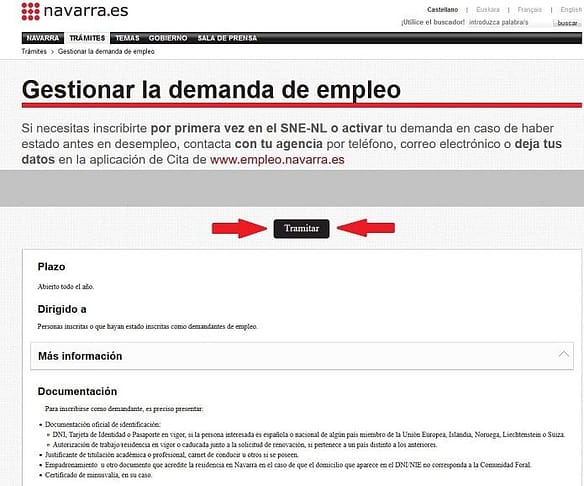Switch language to Euskara
This screenshot has width=584, height=486.
pos(488,10)
